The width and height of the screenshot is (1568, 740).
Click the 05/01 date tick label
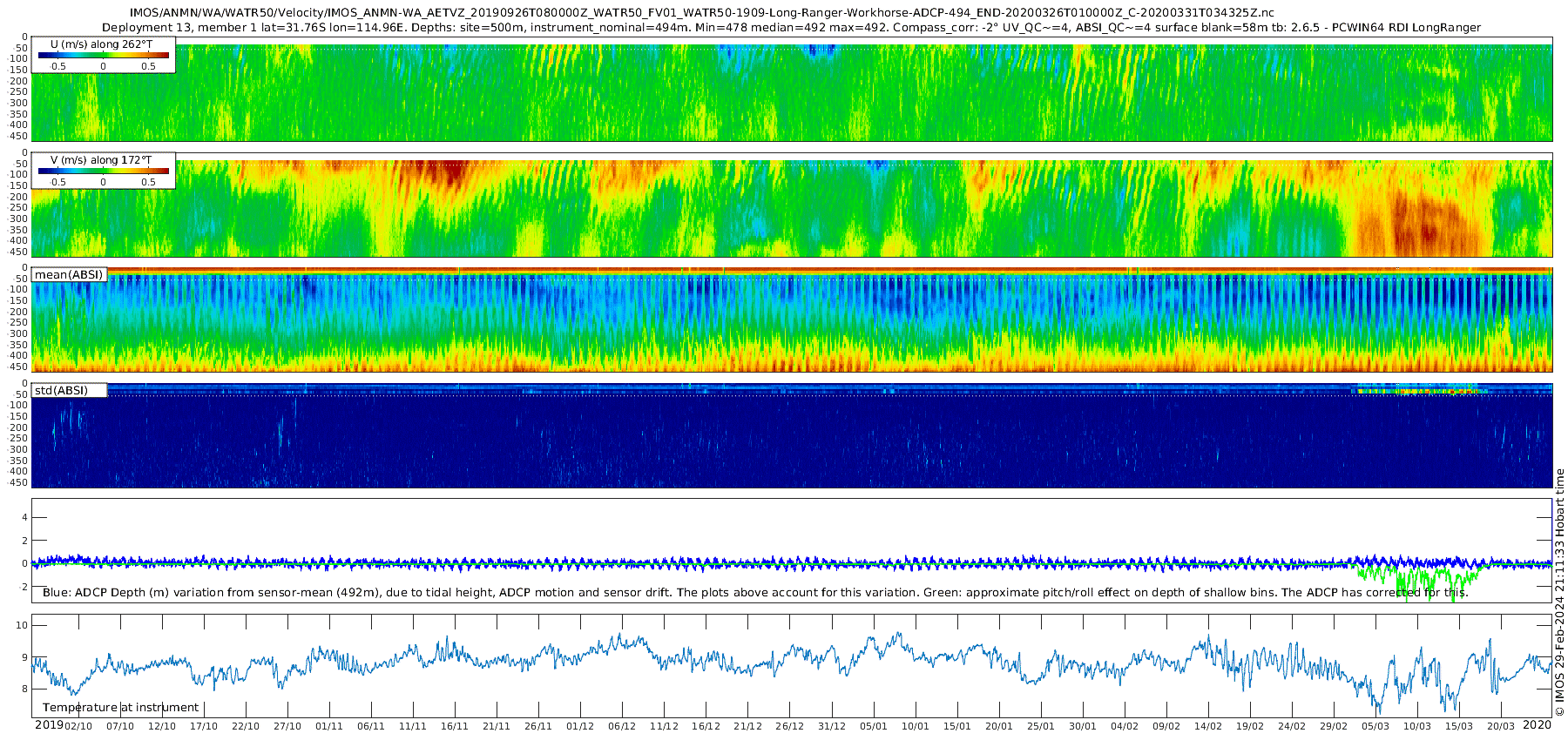pyautogui.click(x=874, y=726)
